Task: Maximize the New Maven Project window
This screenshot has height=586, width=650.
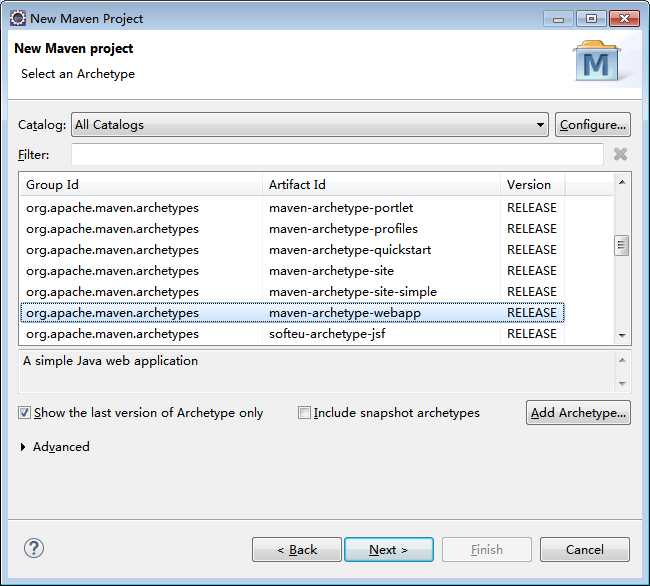Action: pos(591,19)
